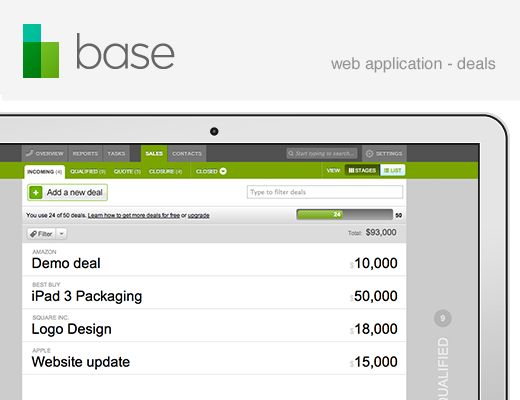The width and height of the screenshot is (520, 400).
Task: Focus the Type to filter deals field
Action: [x=325, y=192]
